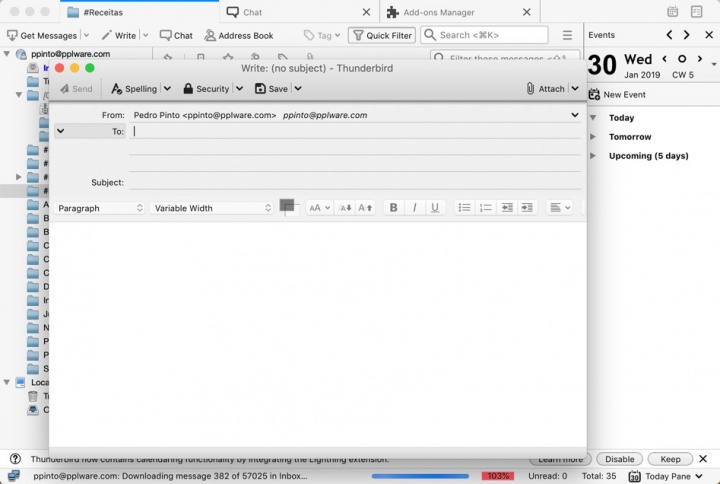Increase text indent
The image size is (720, 484).
point(527,208)
